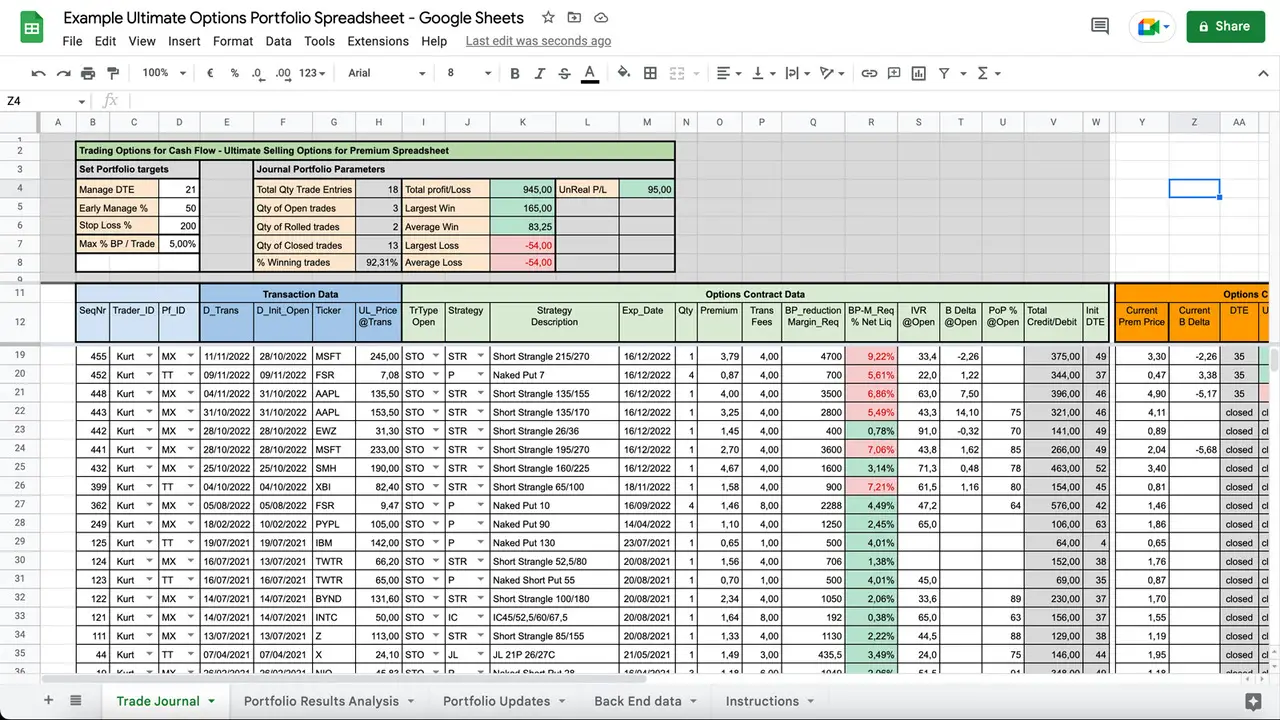Screen dimensions: 1280x720
Task: Toggle strikethrough formatting
Action: coord(564,73)
